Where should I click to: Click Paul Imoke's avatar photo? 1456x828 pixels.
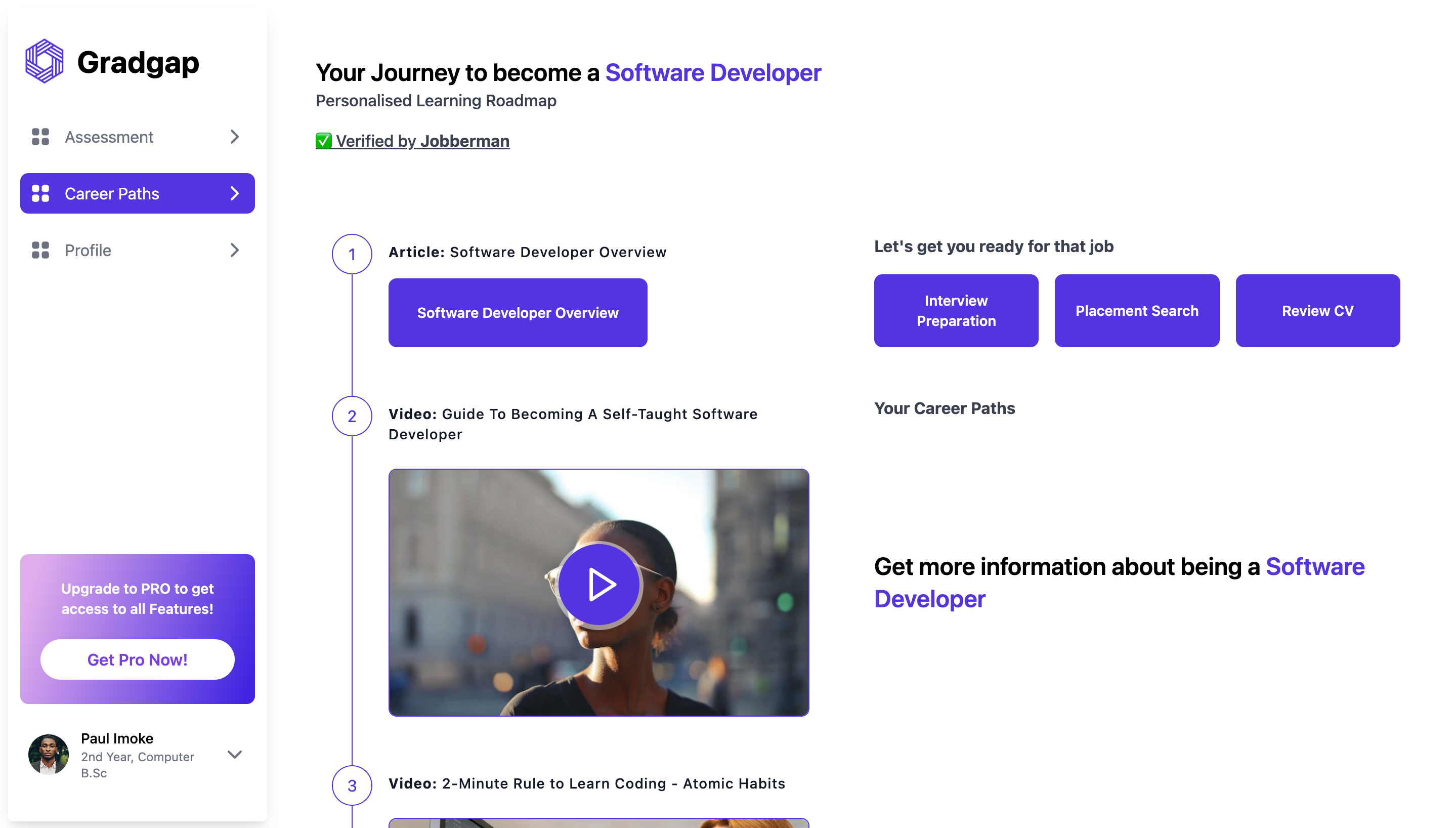(x=48, y=755)
